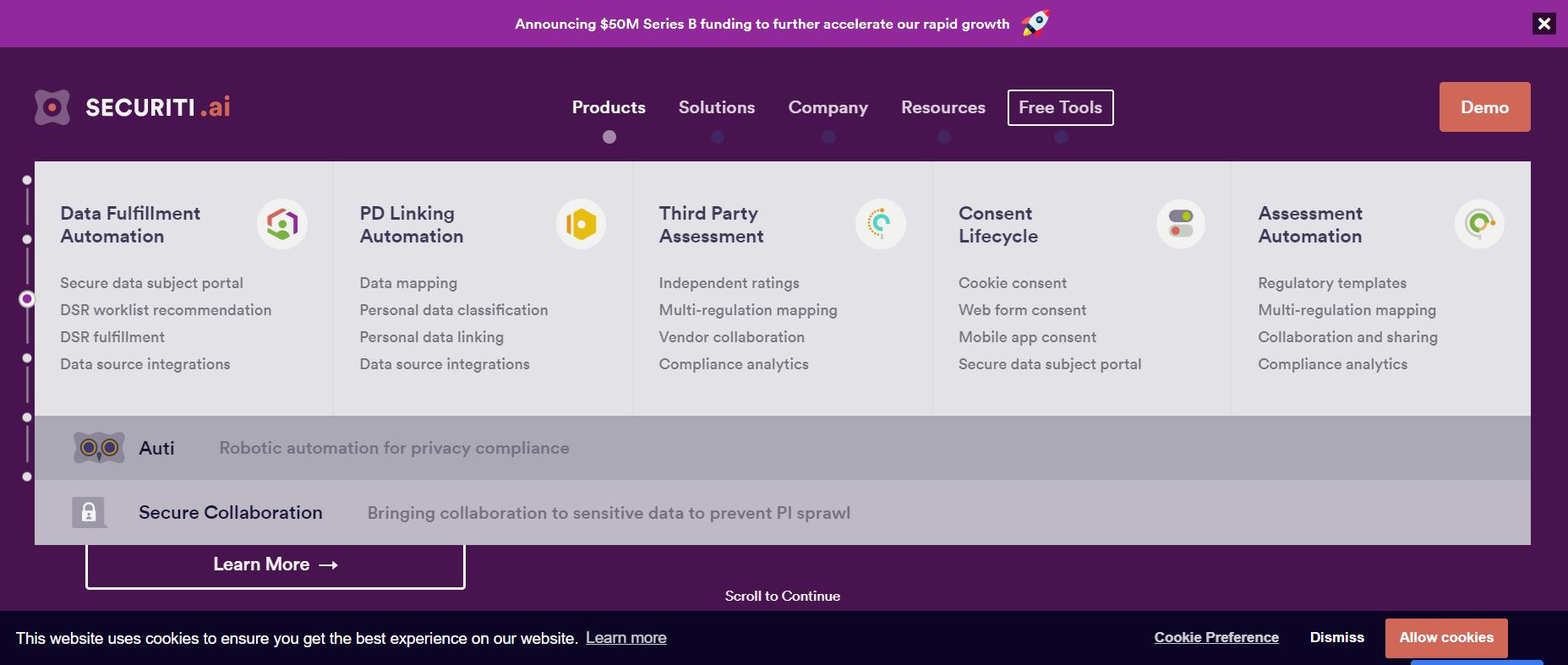
Task: Open the cookie Learn more link
Action: tap(626, 638)
